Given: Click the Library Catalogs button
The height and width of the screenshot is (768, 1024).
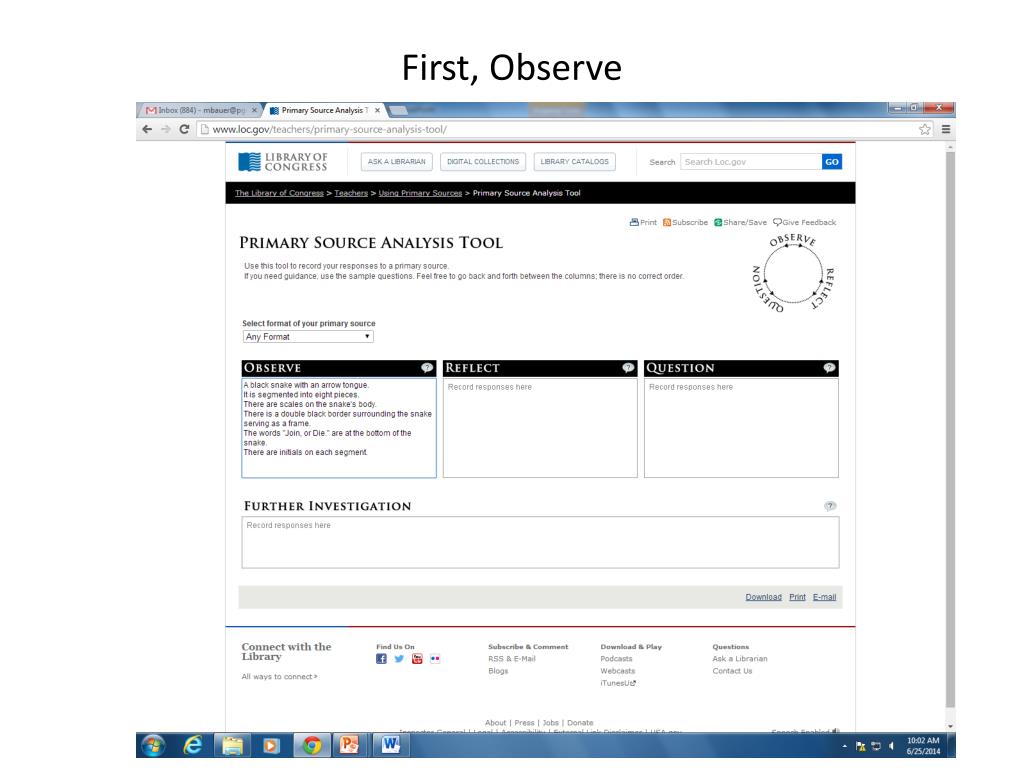Looking at the screenshot, I should 574,161.
